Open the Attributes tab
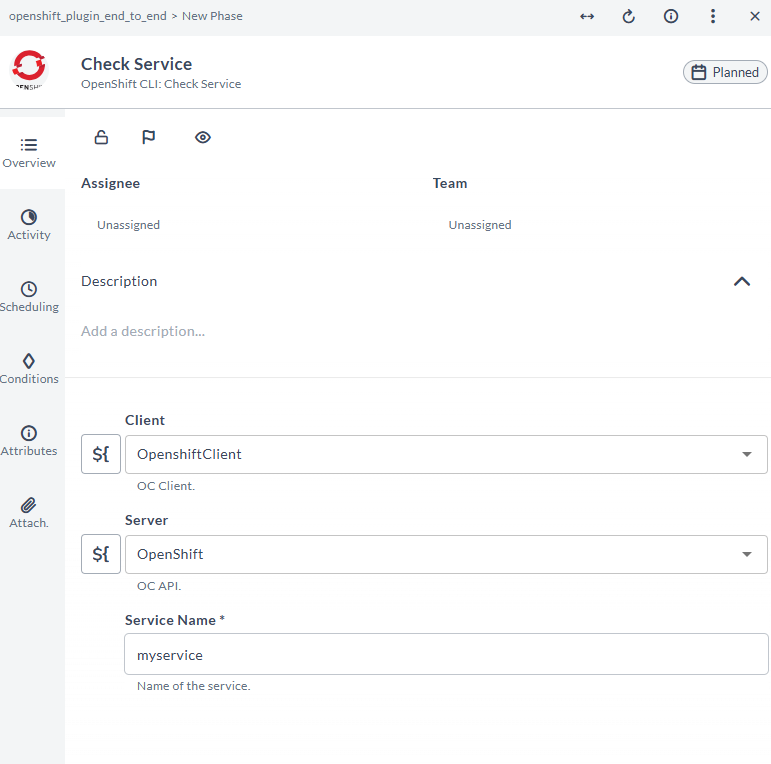 coord(29,441)
